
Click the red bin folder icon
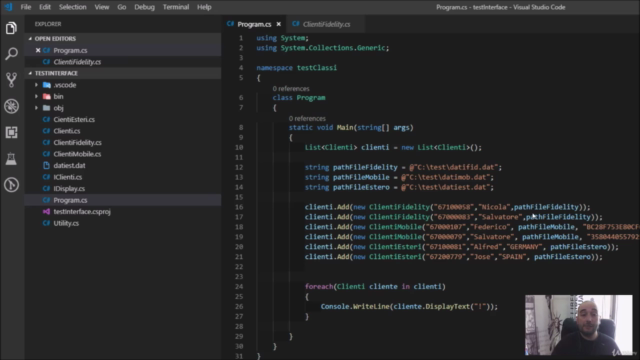click(47, 96)
